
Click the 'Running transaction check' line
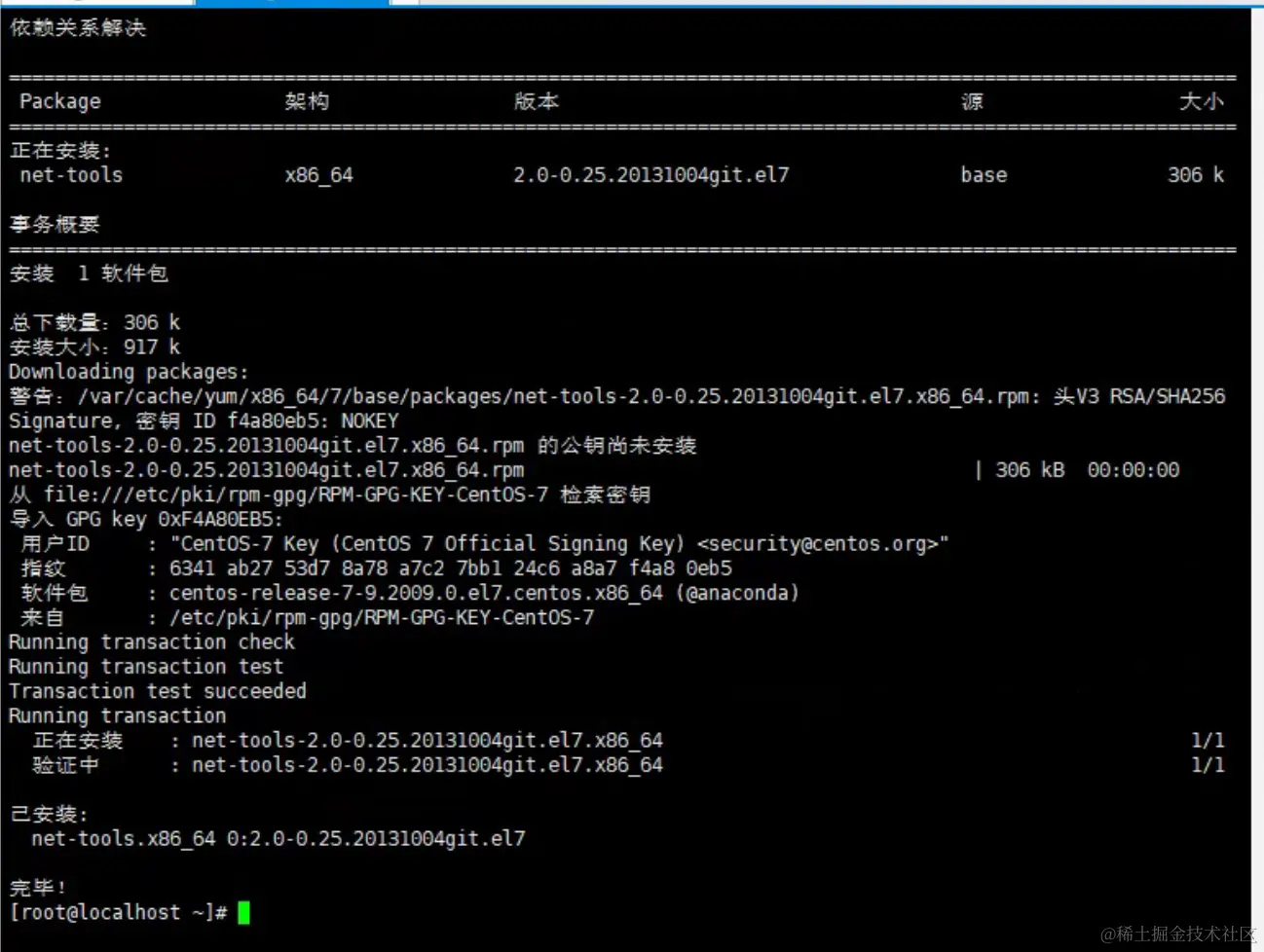[x=152, y=642]
